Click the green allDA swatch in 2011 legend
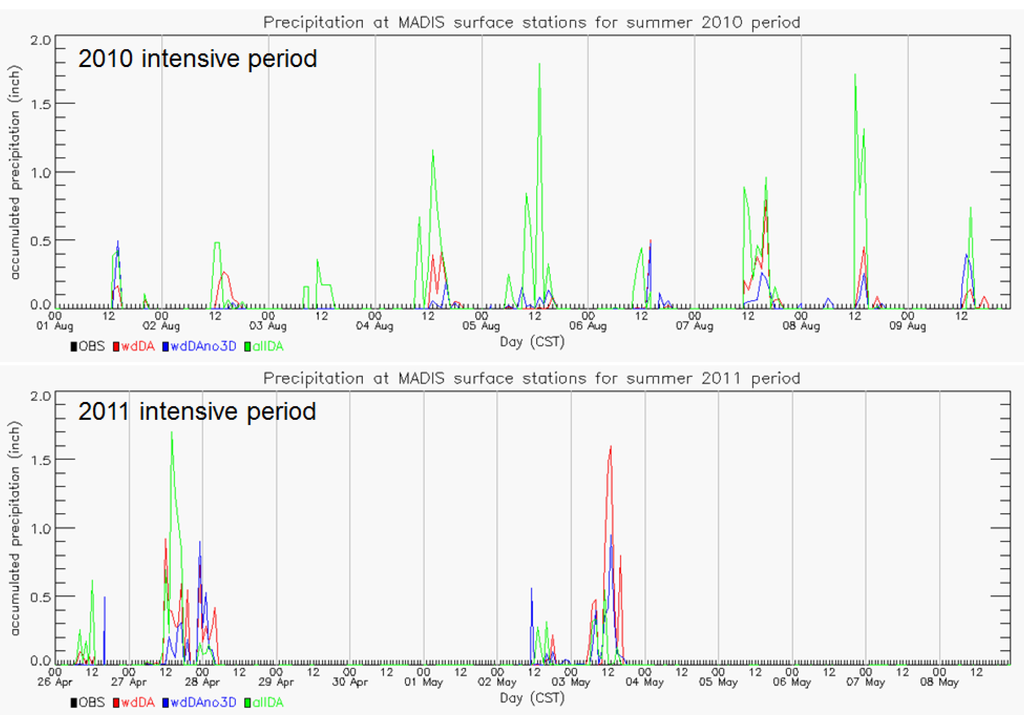Viewport: 1024px width, 715px height. pos(248,703)
